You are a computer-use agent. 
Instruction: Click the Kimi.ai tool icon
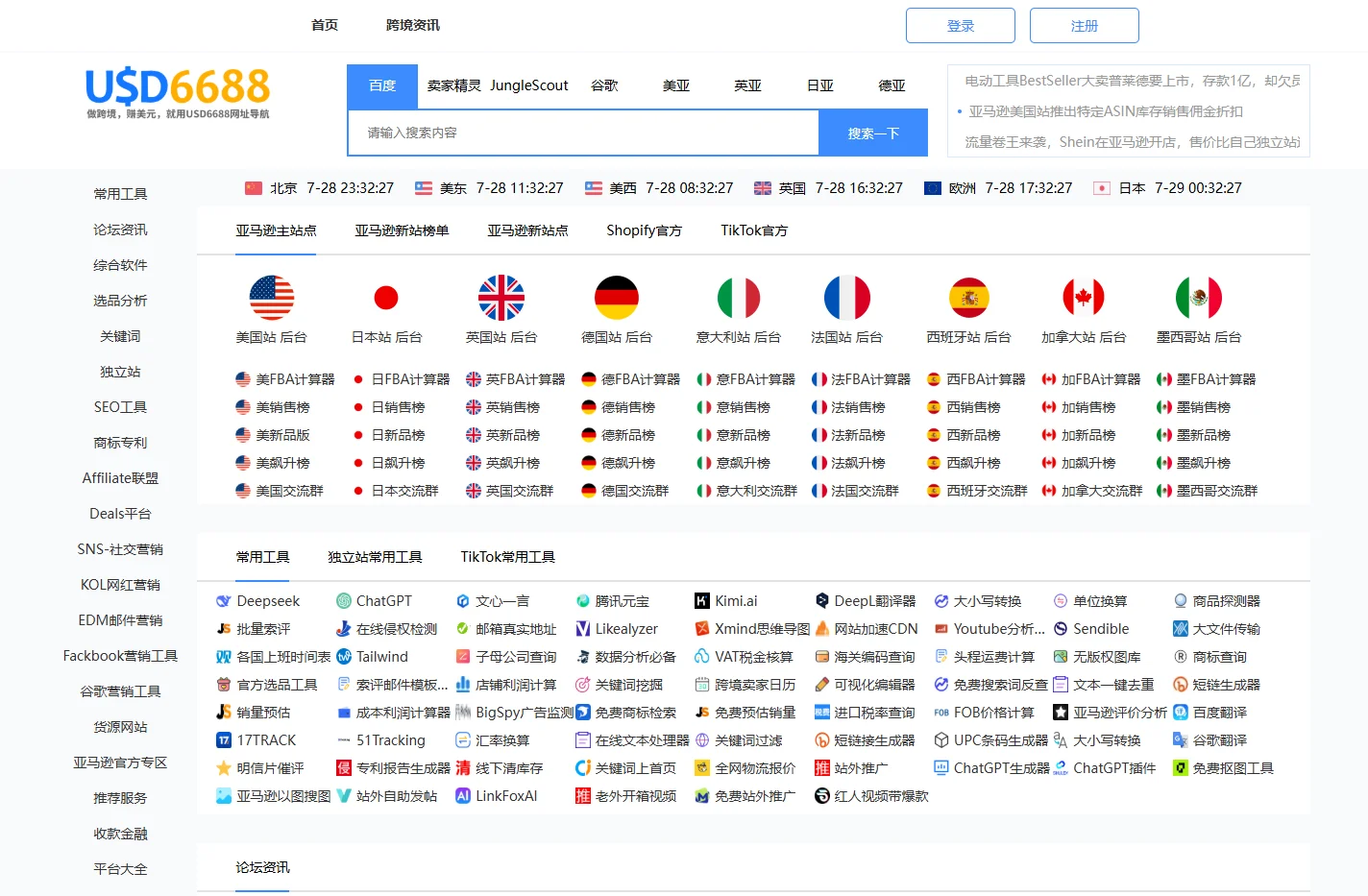coord(702,601)
